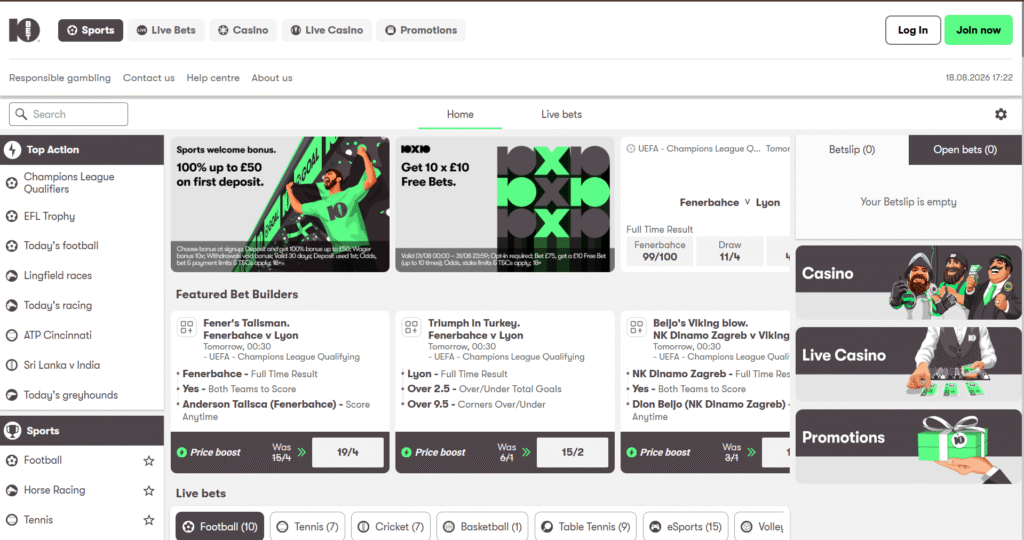This screenshot has height=540, width=1024.
Task: Open Today's football in sidebar
Action: pos(82,246)
